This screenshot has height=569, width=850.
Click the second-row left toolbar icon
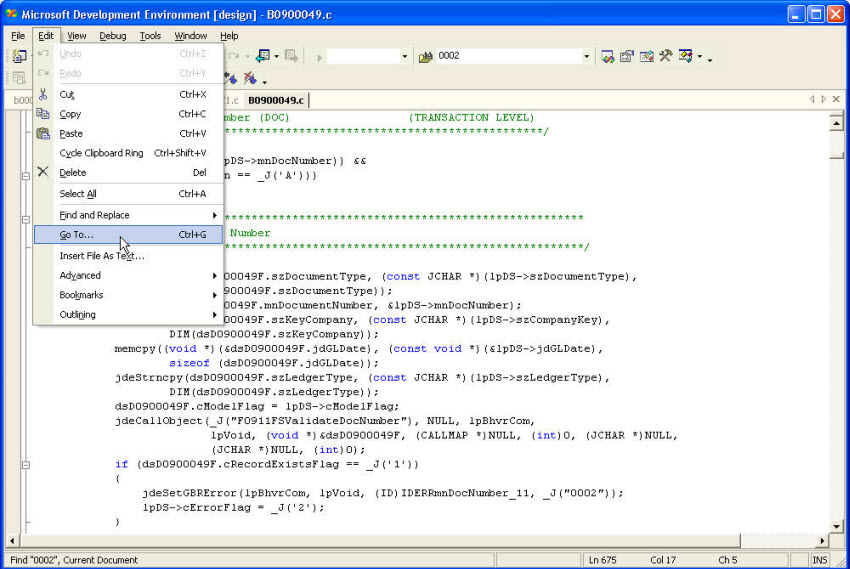click(x=19, y=78)
